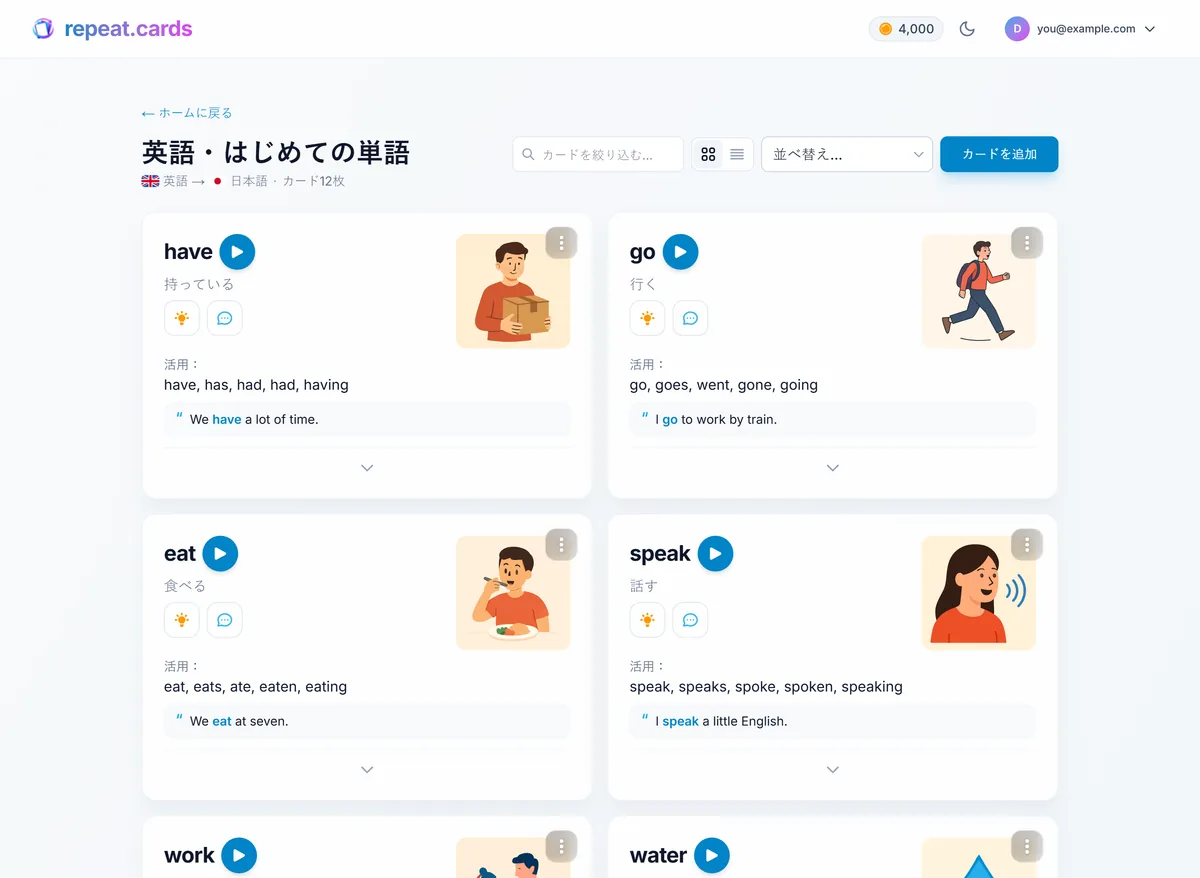
Task: Open the 'eat' illustration thumbnail
Action: [x=513, y=593]
